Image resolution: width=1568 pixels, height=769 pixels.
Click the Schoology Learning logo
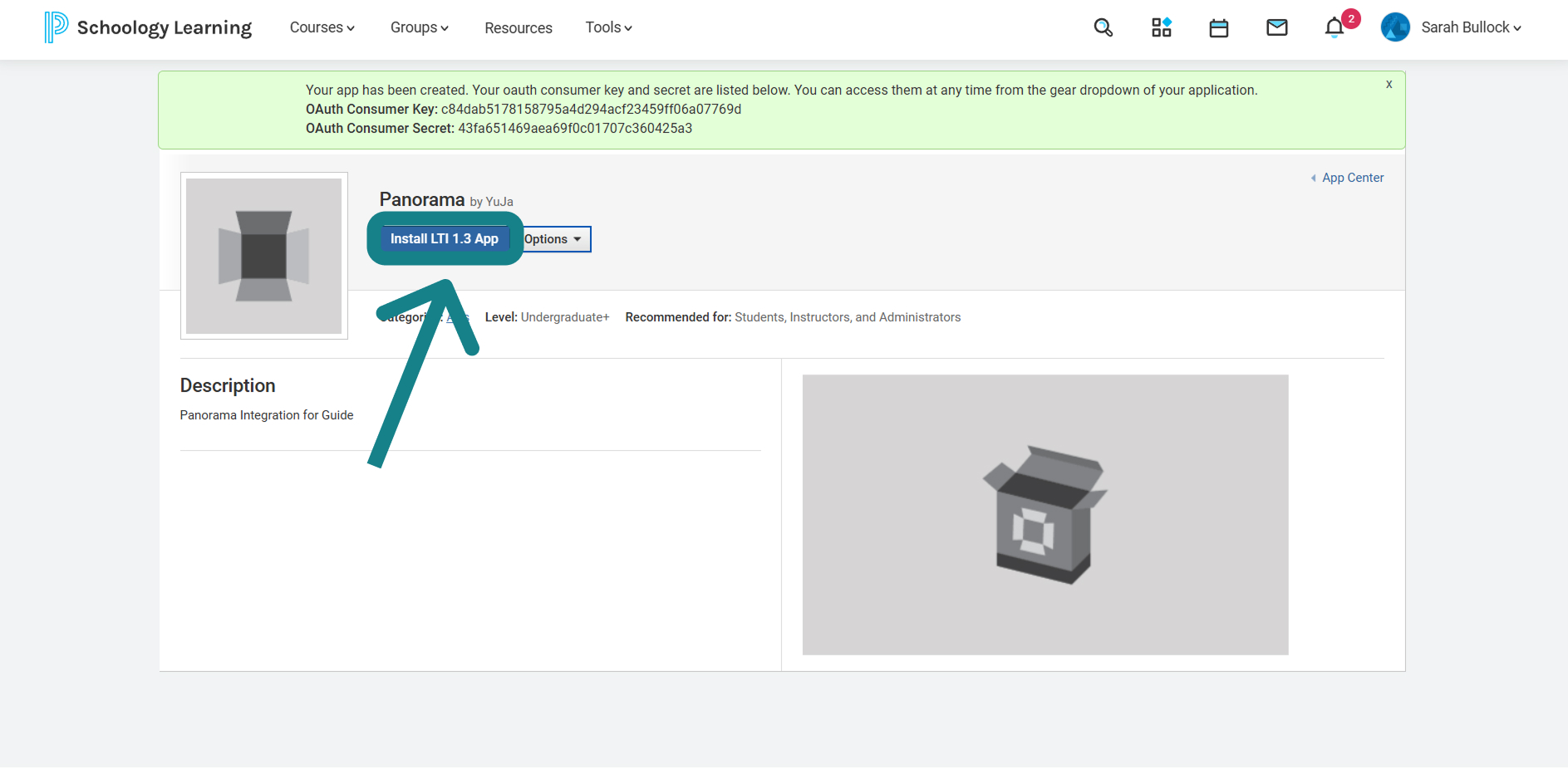[x=148, y=27]
